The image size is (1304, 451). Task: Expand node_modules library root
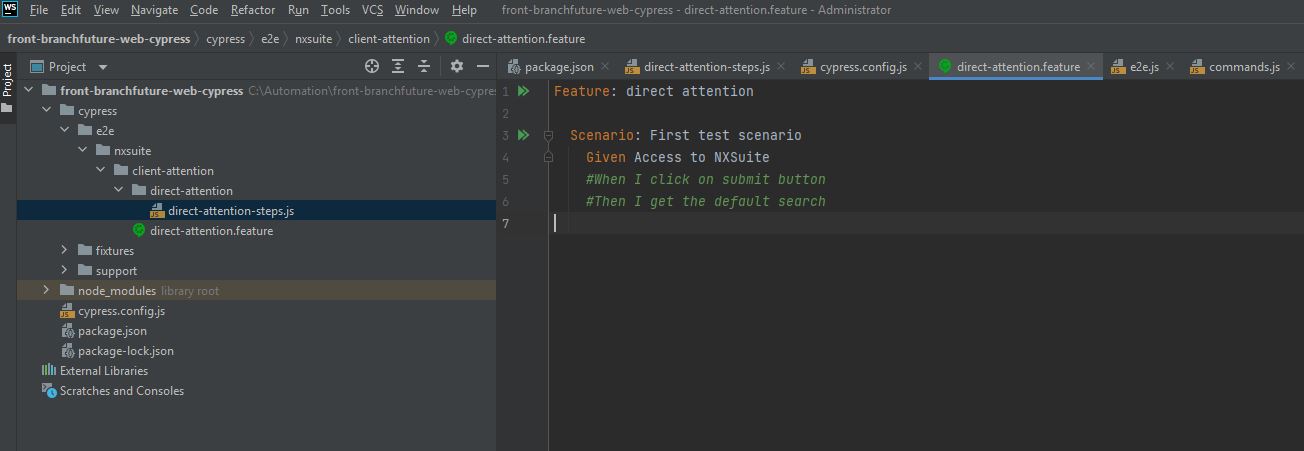coord(46,291)
